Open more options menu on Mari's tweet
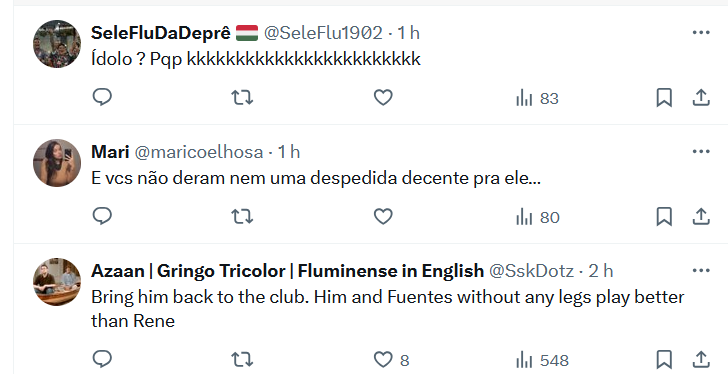The height and width of the screenshot is (374, 728). 701,151
